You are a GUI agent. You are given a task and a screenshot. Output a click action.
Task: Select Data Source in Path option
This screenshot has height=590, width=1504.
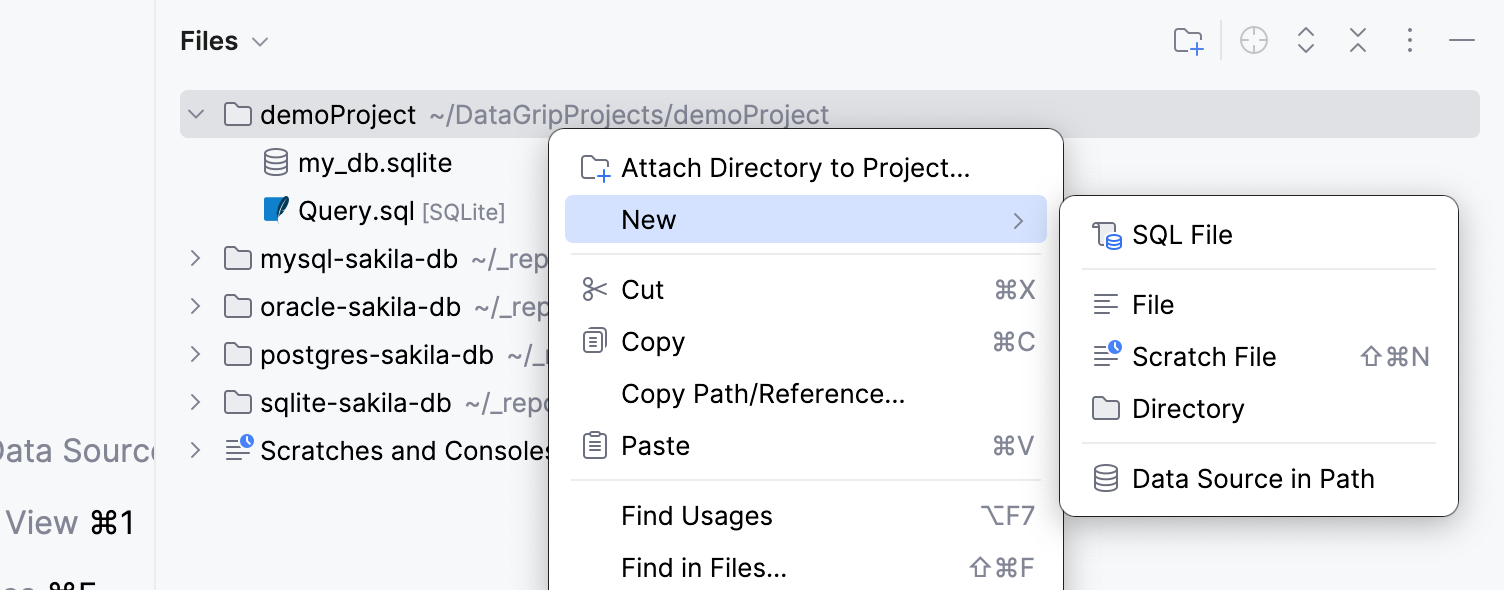click(x=1253, y=478)
